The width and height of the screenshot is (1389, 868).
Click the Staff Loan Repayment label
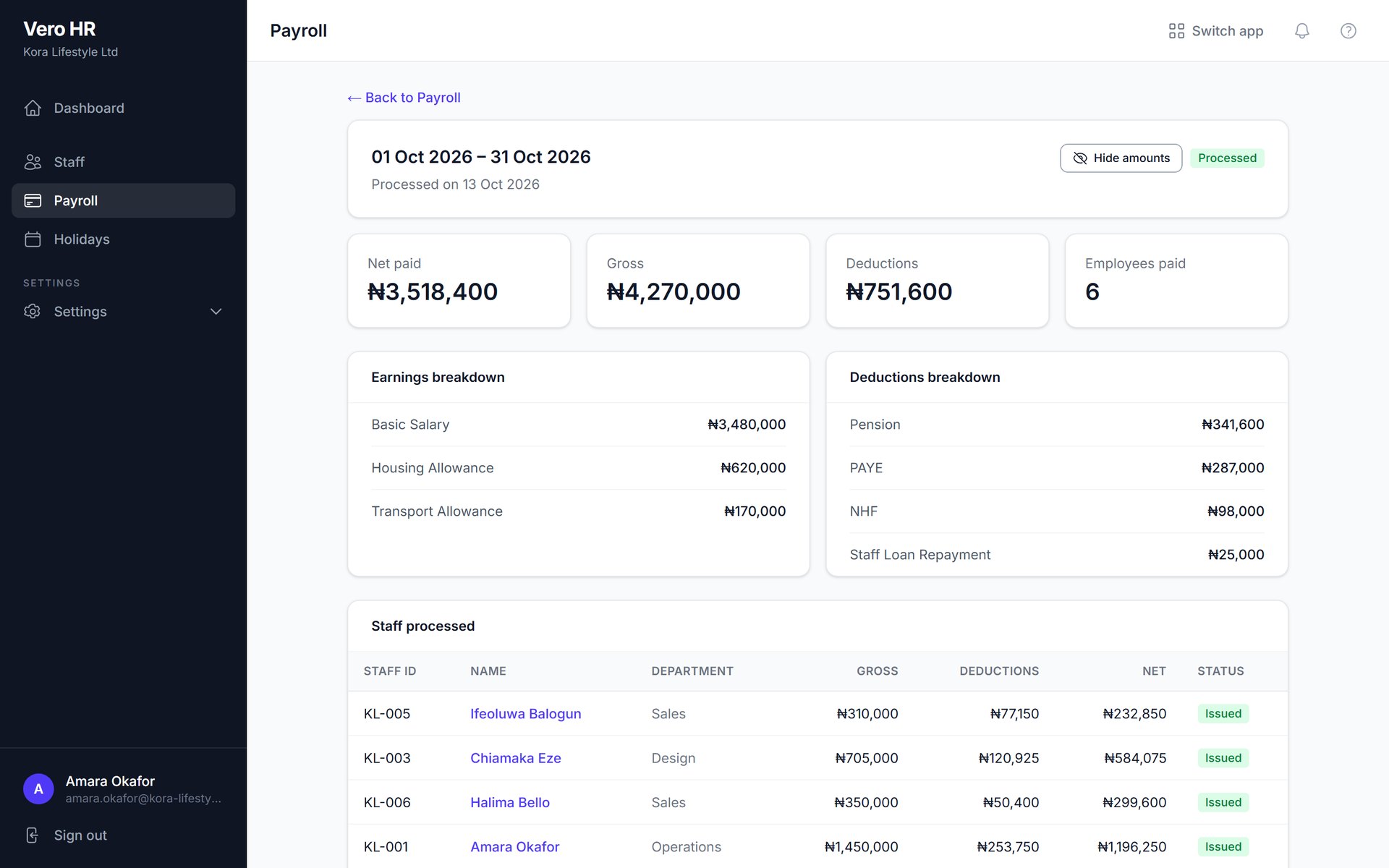pos(920,555)
